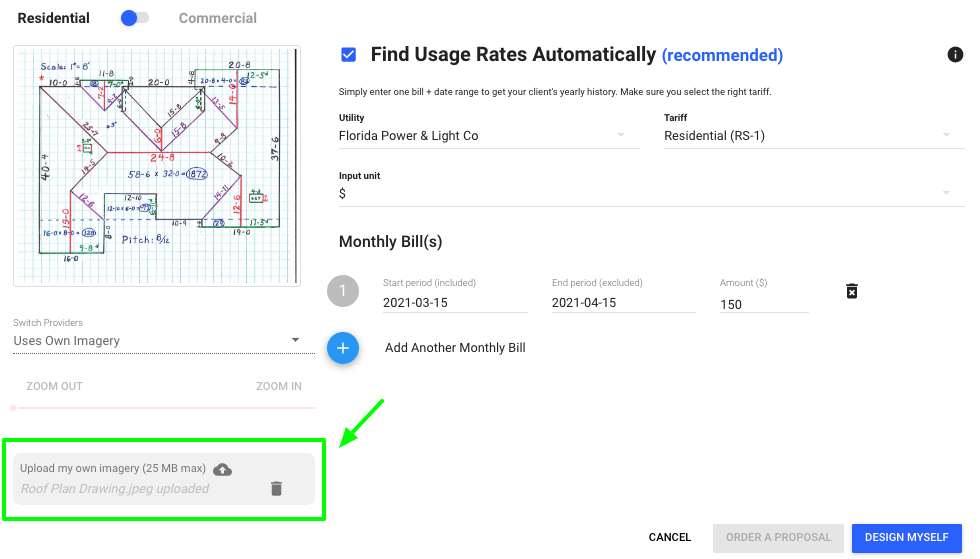Screen dimensions: 980x559
Task: Click the blue plus button to add bill
Action: point(343,348)
